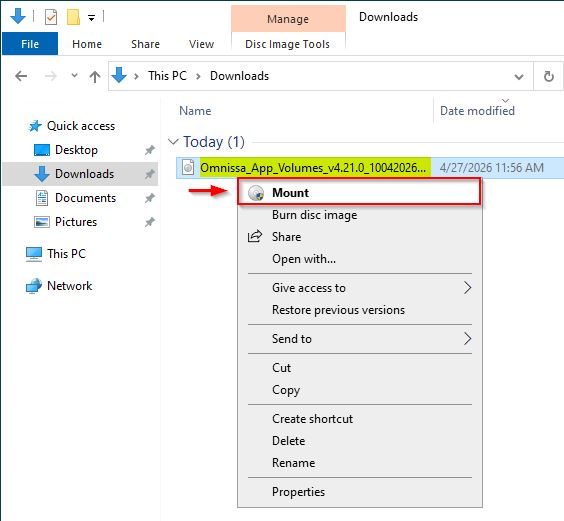Click the Downloads arrow icon in address bar

(119, 76)
